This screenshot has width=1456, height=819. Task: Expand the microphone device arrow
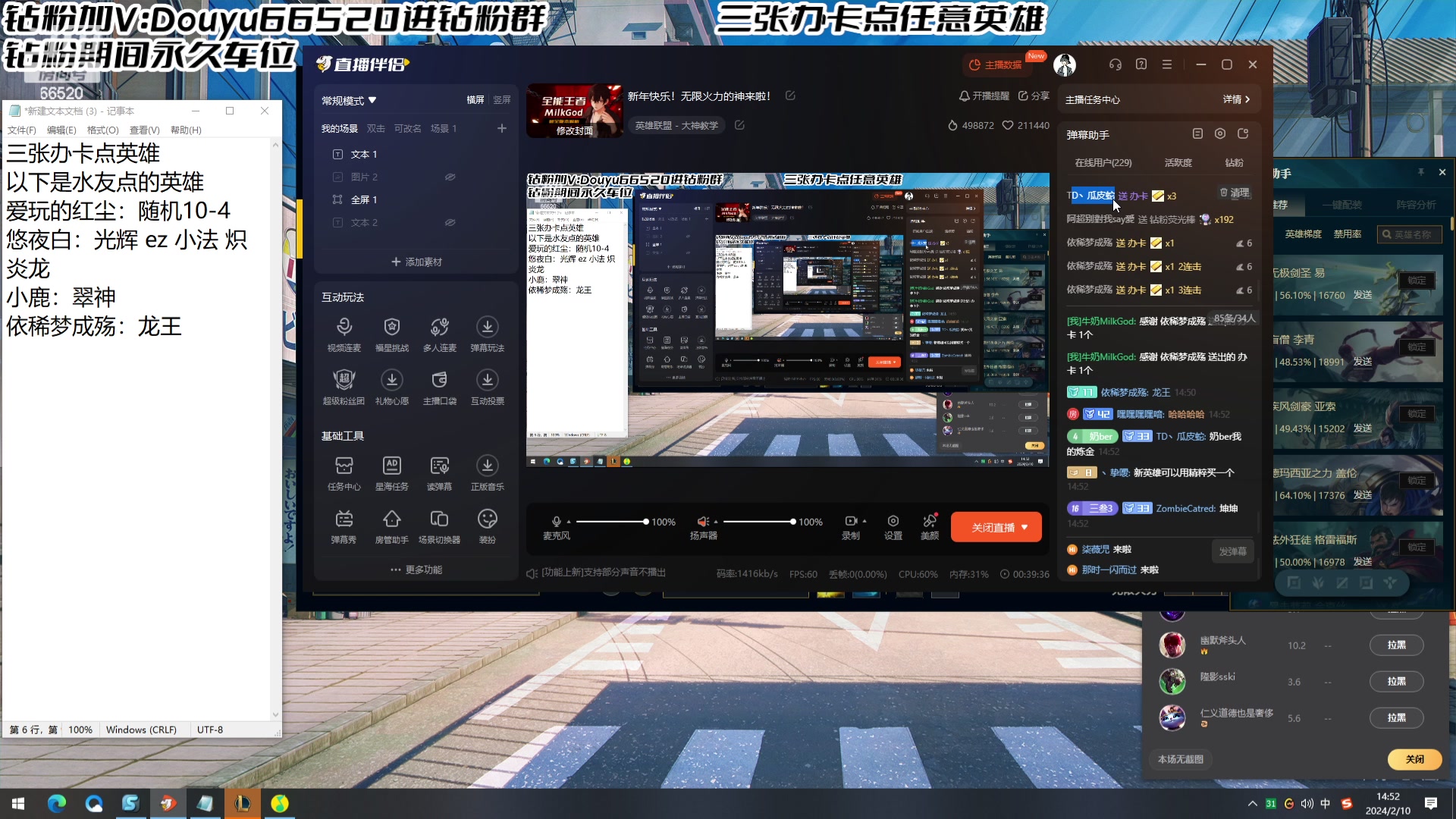569,522
